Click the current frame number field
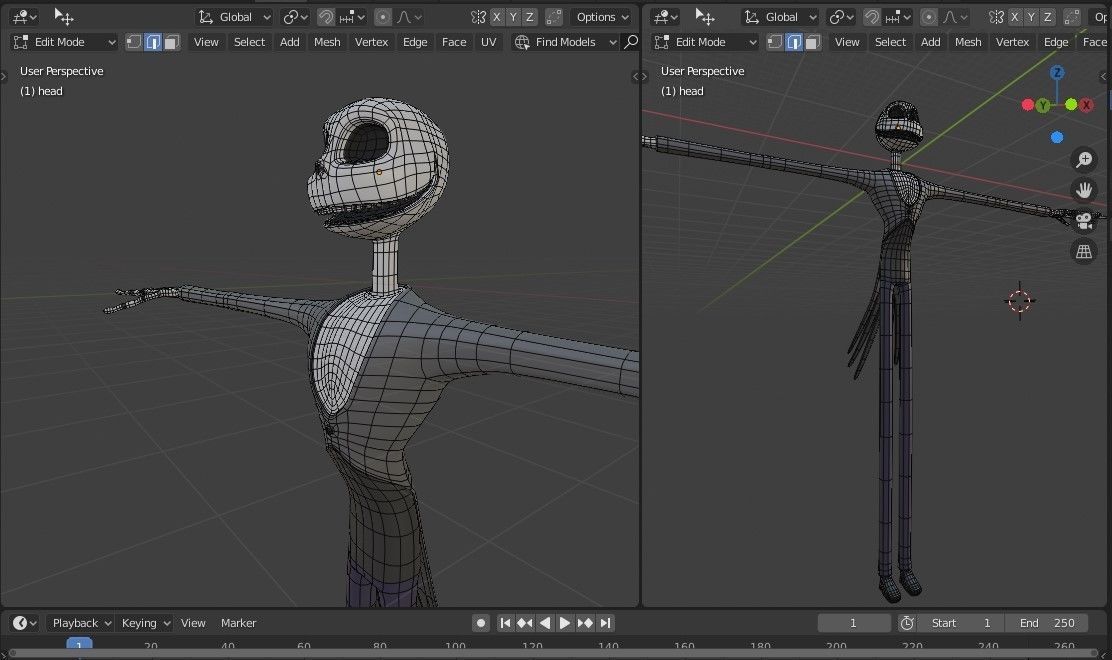 coord(853,622)
